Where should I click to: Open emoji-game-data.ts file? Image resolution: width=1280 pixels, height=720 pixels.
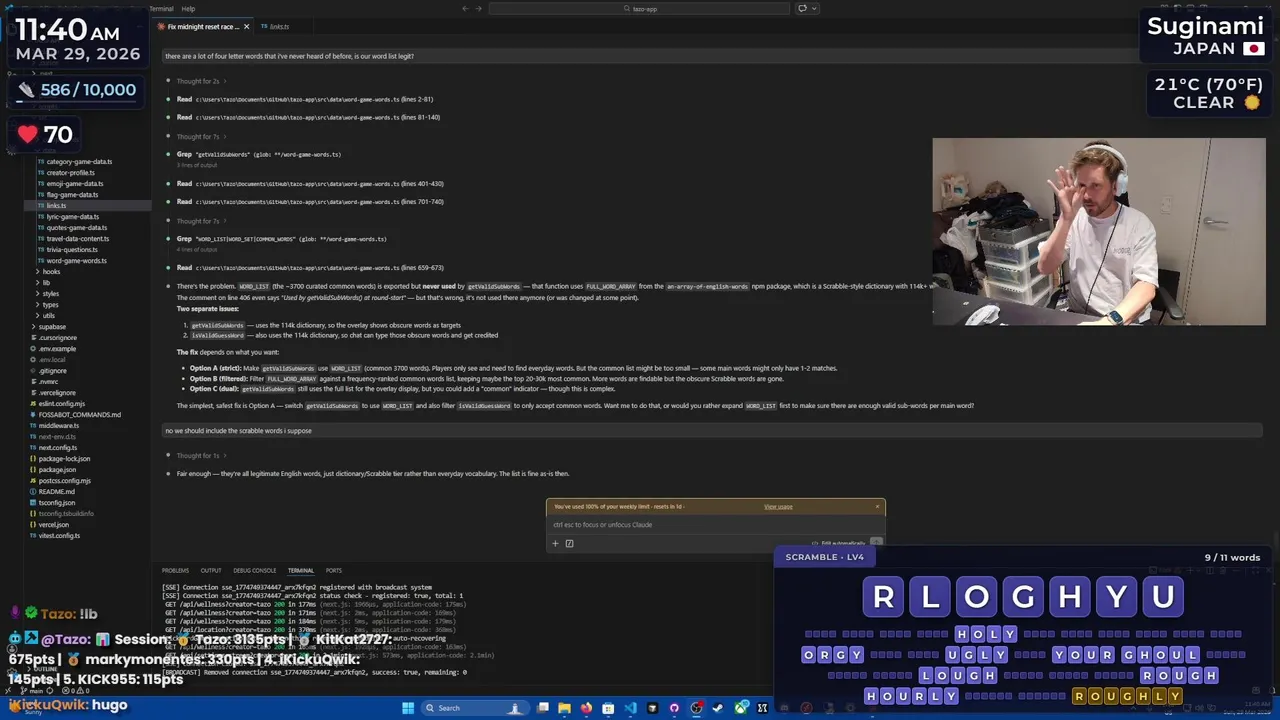click(x=74, y=184)
